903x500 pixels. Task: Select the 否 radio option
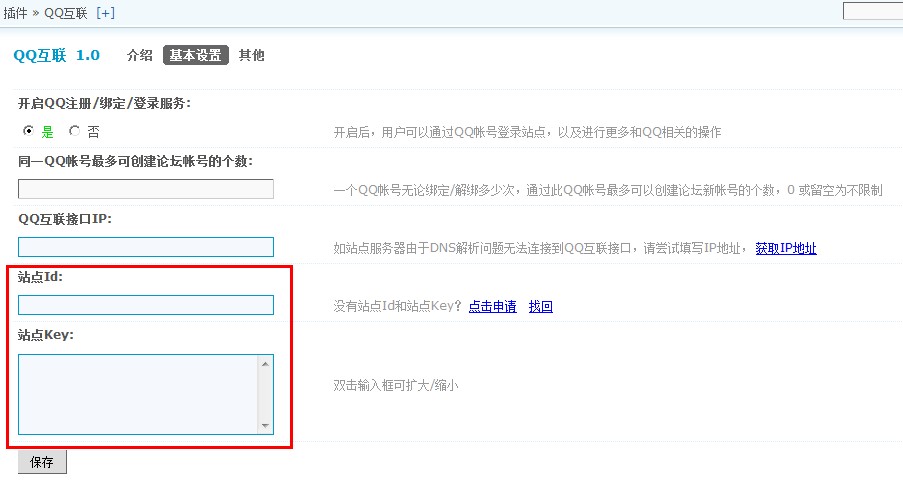(x=74, y=131)
